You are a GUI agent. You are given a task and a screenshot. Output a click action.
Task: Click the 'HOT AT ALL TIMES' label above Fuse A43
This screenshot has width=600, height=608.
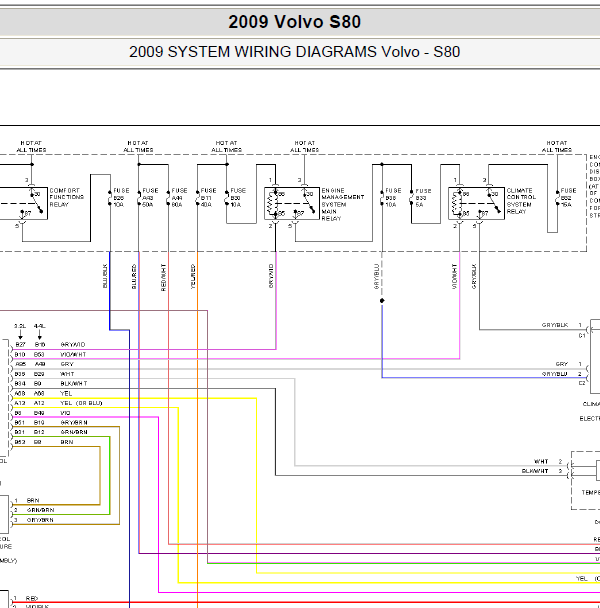[138, 147]
